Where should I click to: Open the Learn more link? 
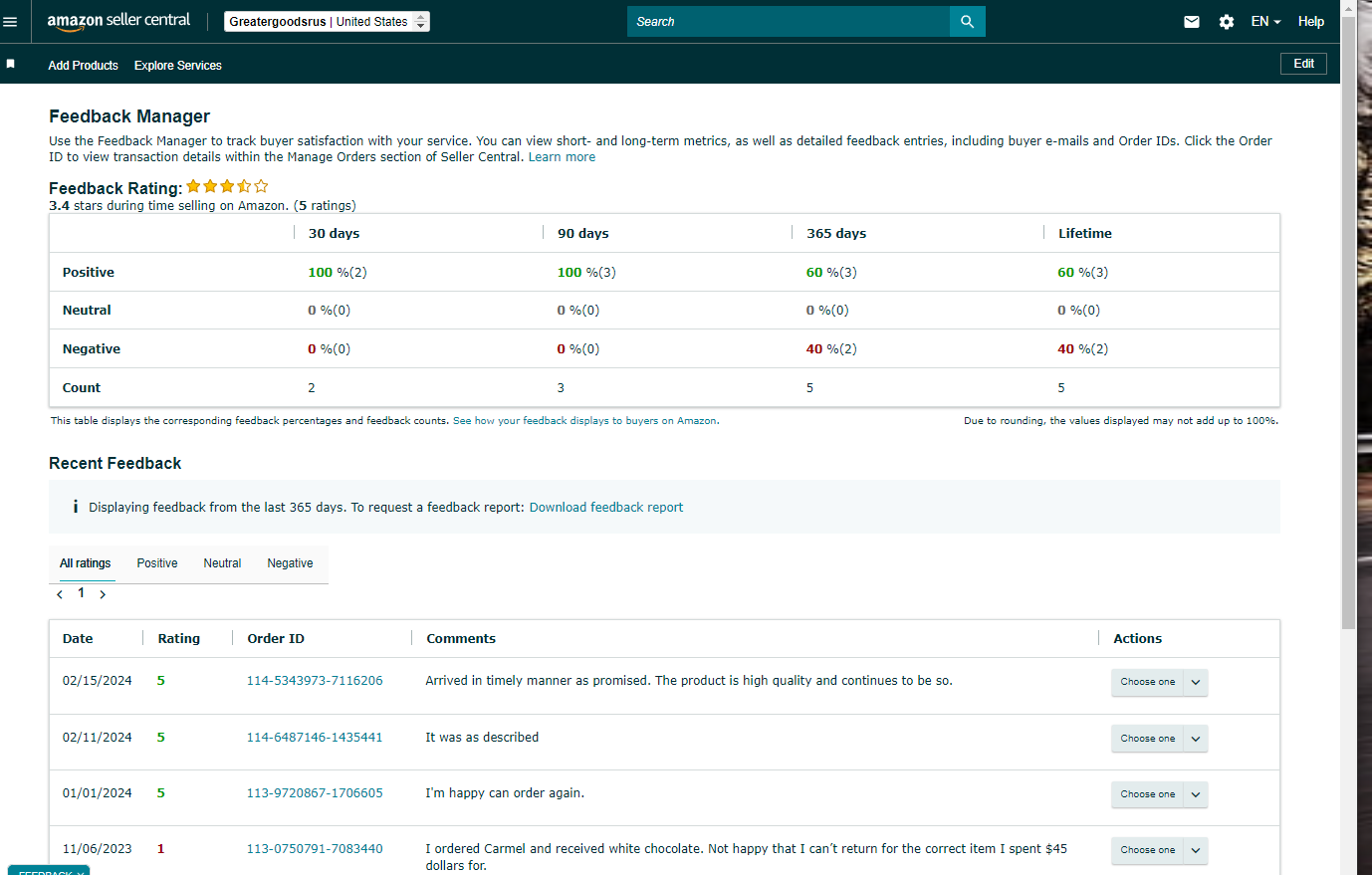(562, 157)
